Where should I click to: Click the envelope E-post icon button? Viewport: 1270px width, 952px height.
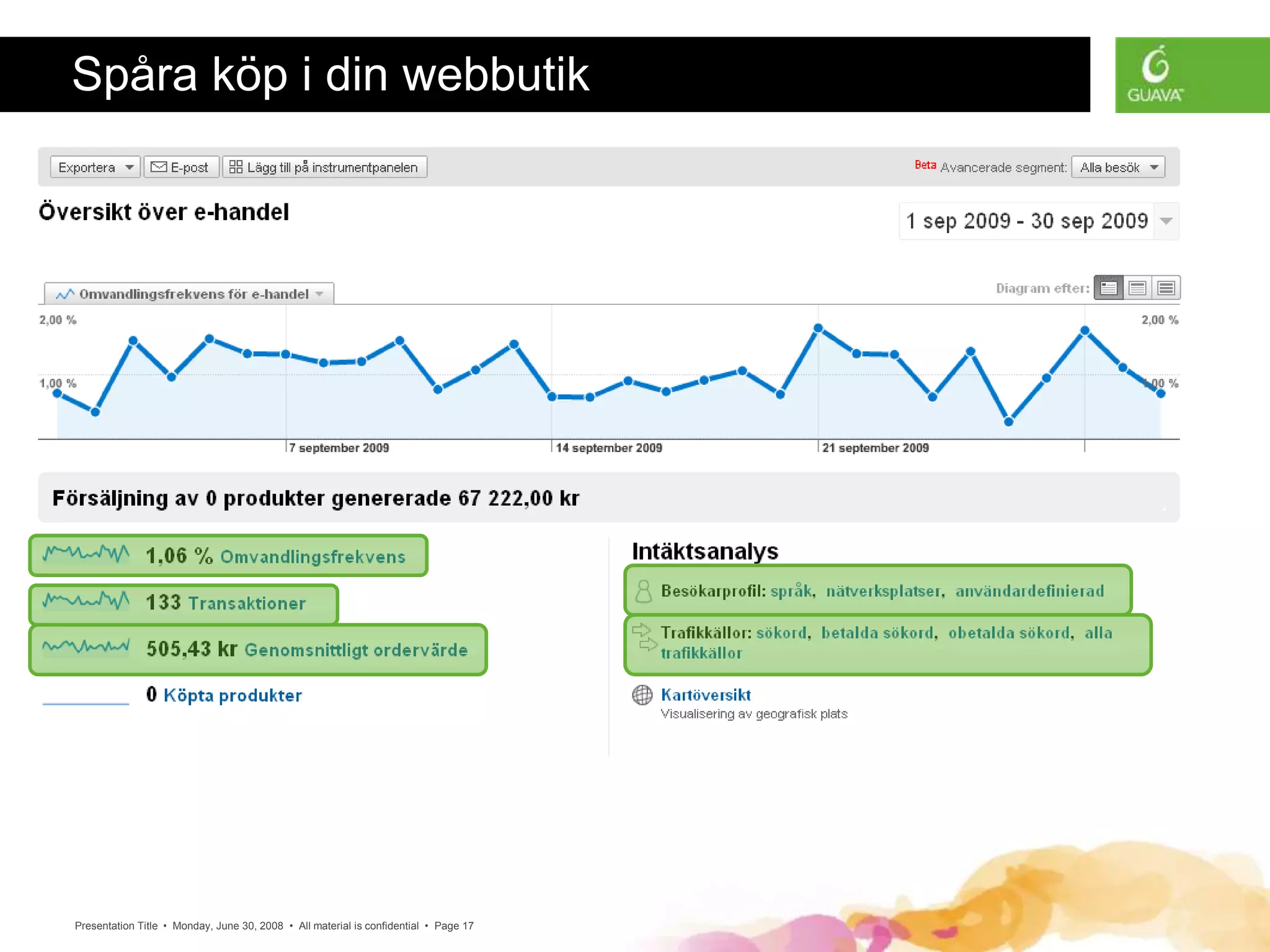[x=159, y=167]
